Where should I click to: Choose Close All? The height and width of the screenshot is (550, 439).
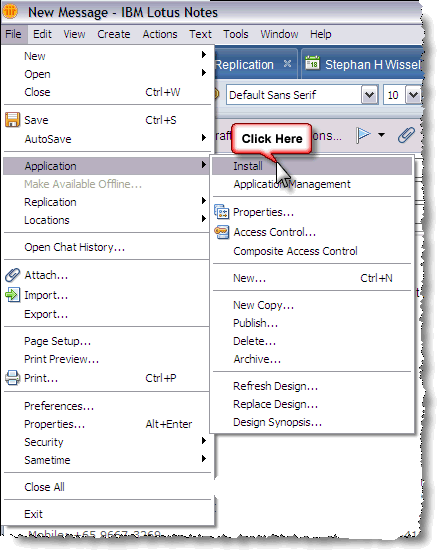click(107, 487)
